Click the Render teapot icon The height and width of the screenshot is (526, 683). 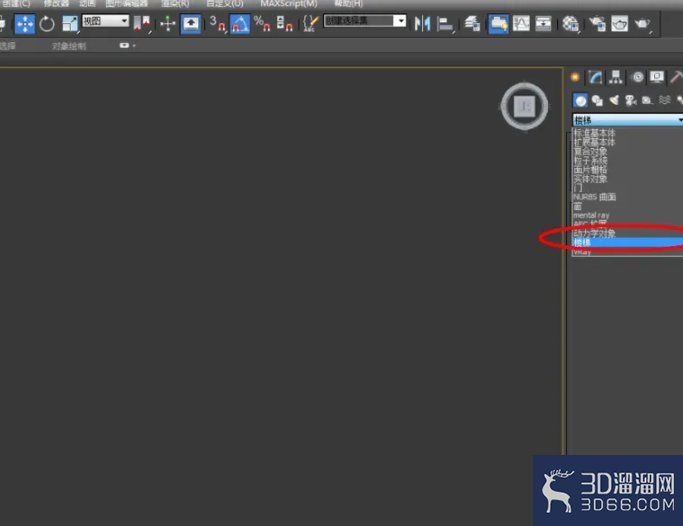tap(642, 23)
